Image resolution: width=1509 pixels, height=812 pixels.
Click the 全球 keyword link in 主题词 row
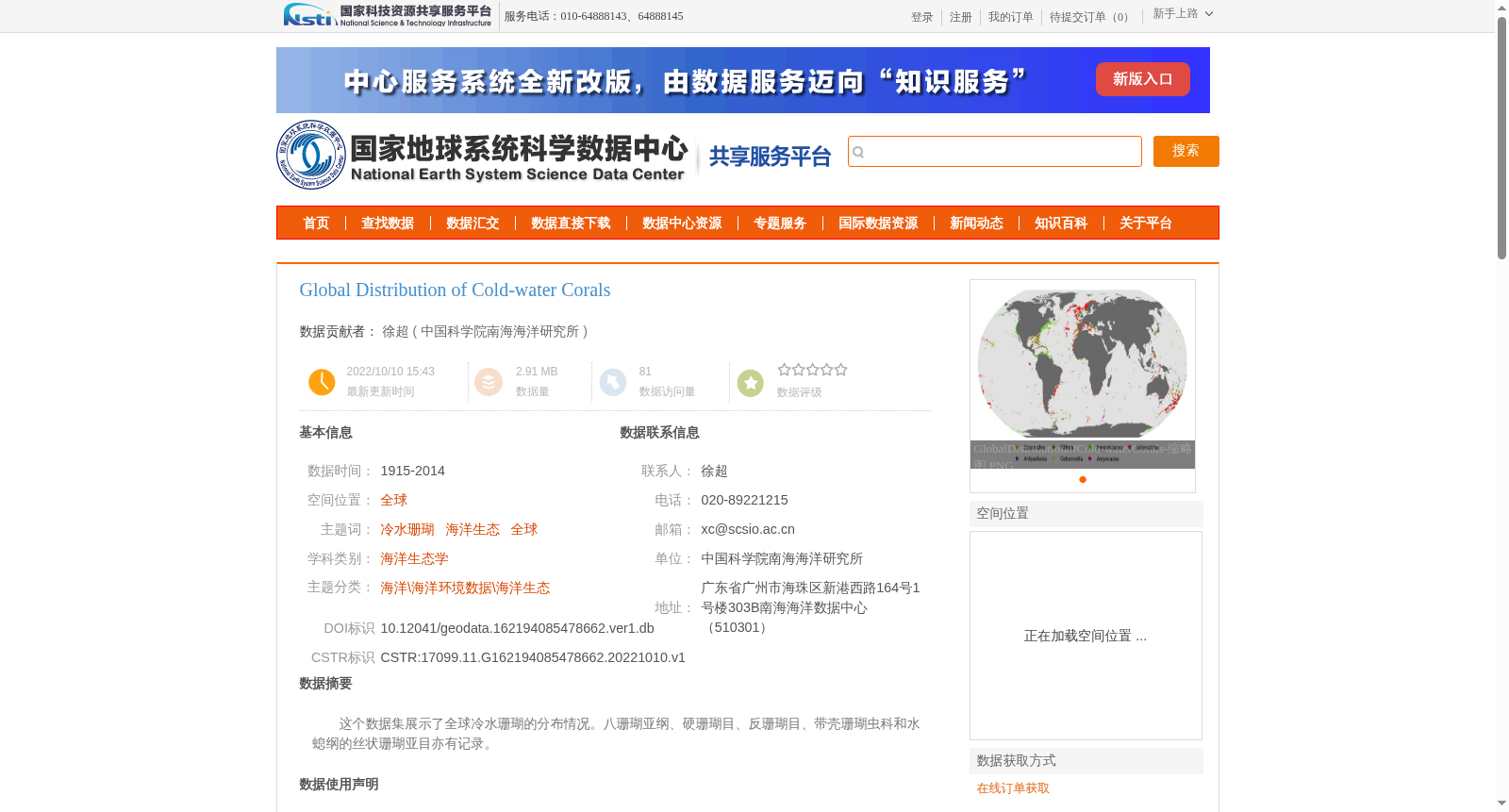pos(523,529)
